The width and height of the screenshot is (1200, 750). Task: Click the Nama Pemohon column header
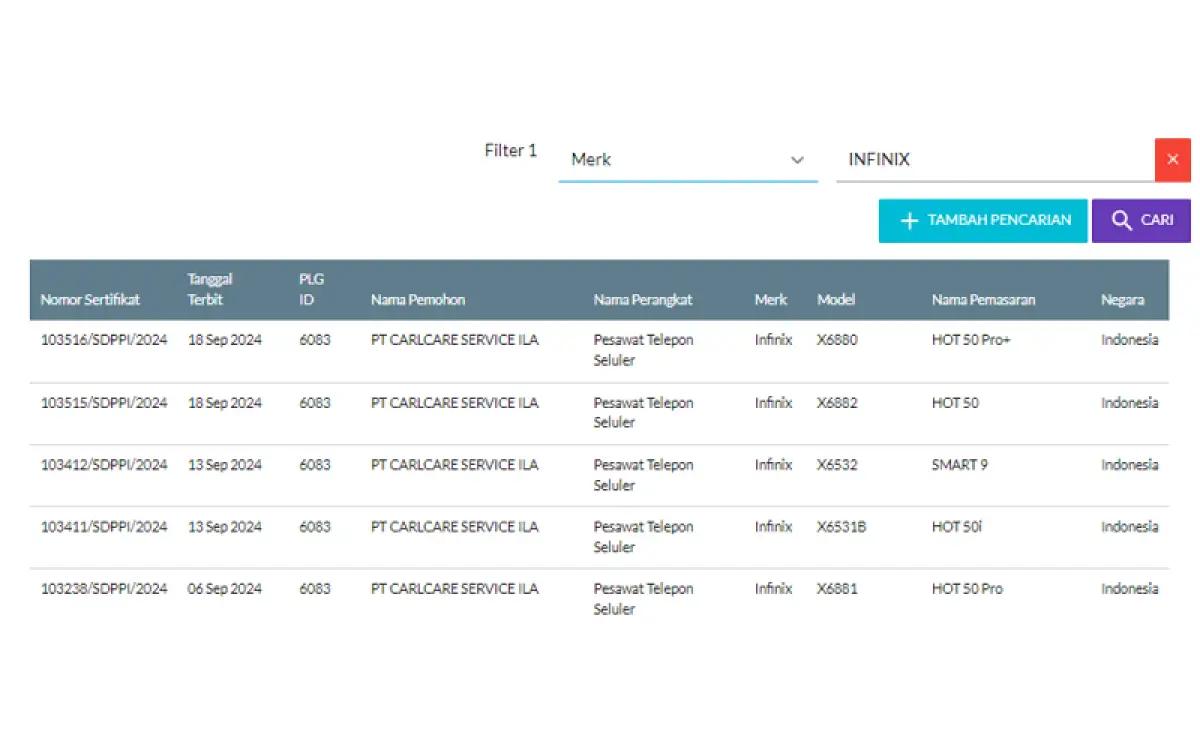[x=418, y=300]
